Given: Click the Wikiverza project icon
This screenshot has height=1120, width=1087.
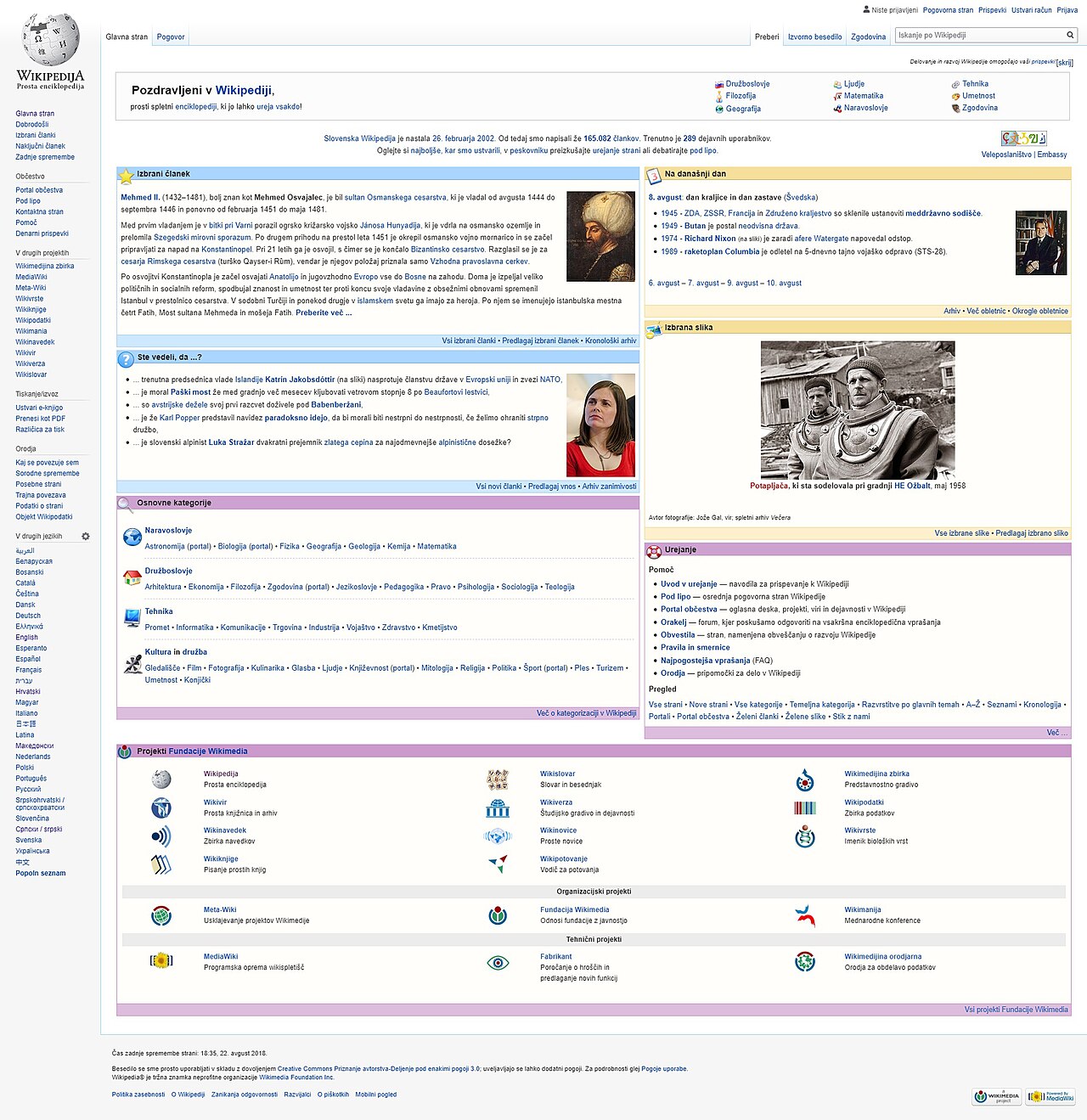Looking at the screenshot, I should 498,808.
